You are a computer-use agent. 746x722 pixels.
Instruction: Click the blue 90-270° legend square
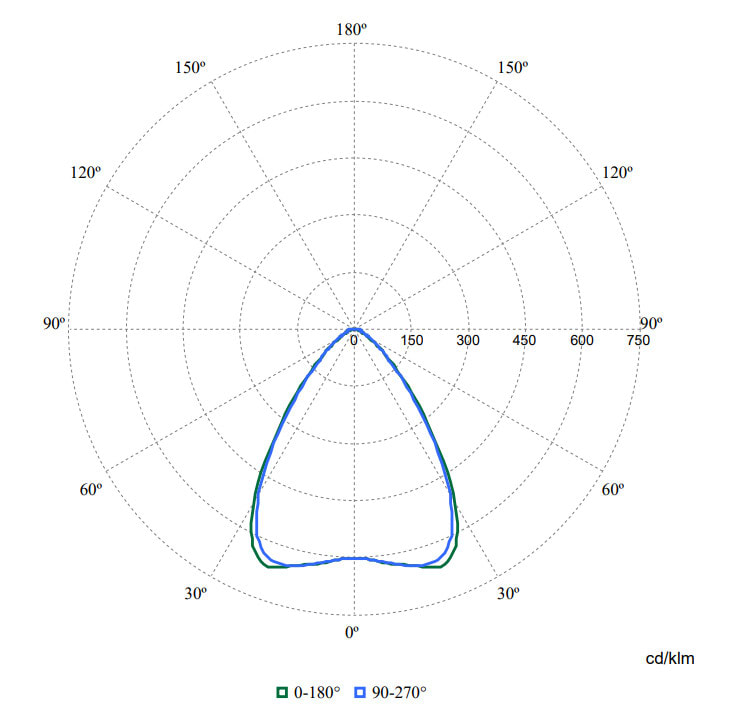[361, 692]
